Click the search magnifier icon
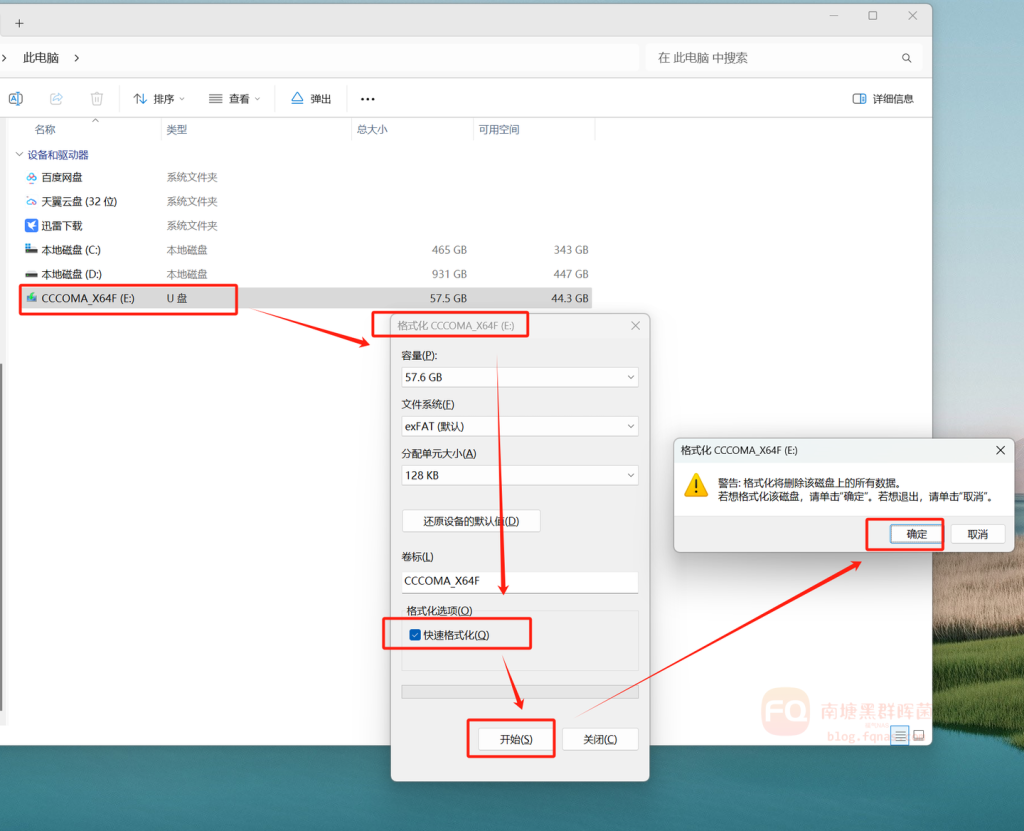The height and width of the screenshot is (831, 1024). click(x=906, y=58)
